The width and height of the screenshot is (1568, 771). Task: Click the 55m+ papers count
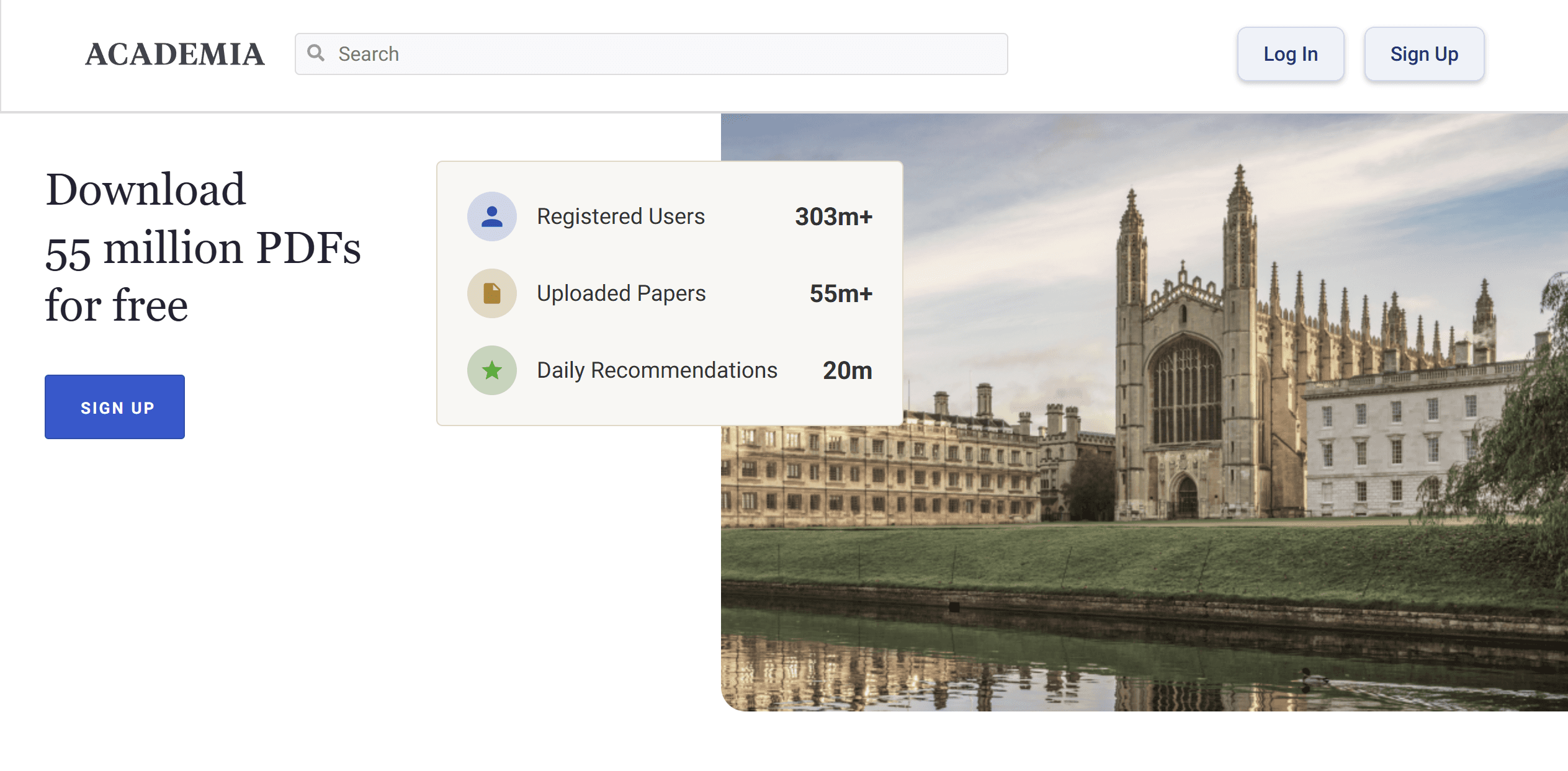pyautogui.click(x=840, y=293)
